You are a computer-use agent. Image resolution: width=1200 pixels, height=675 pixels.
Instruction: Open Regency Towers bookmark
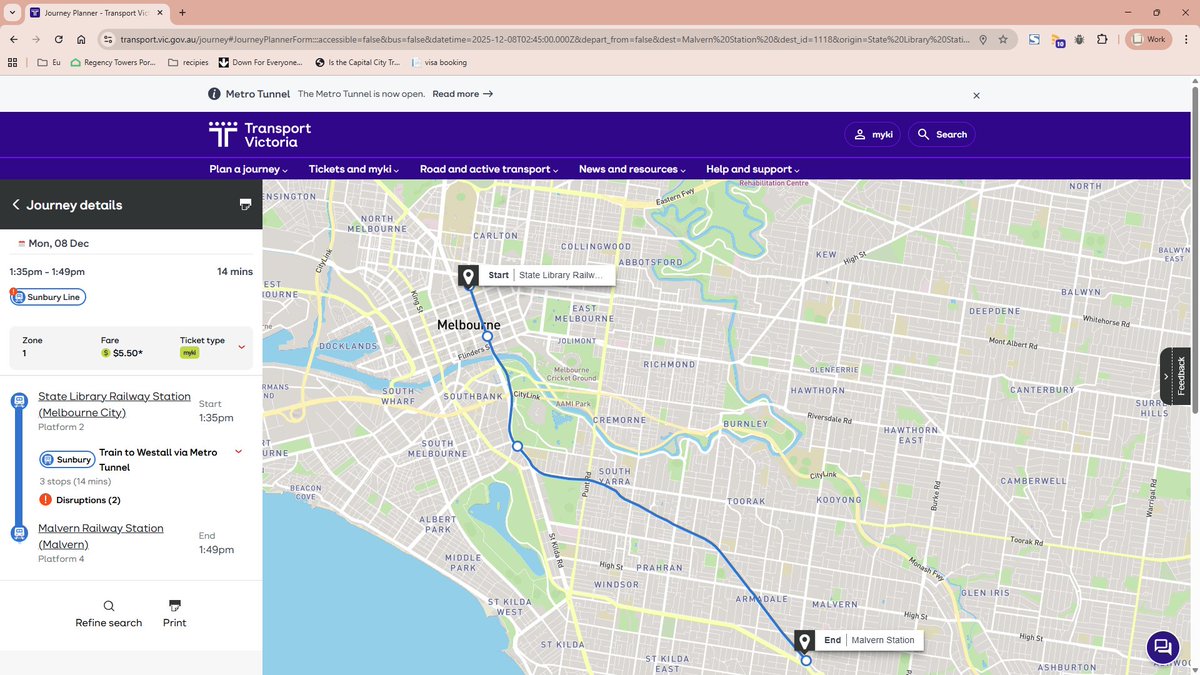pyautogui.click(x=113, y=62)
